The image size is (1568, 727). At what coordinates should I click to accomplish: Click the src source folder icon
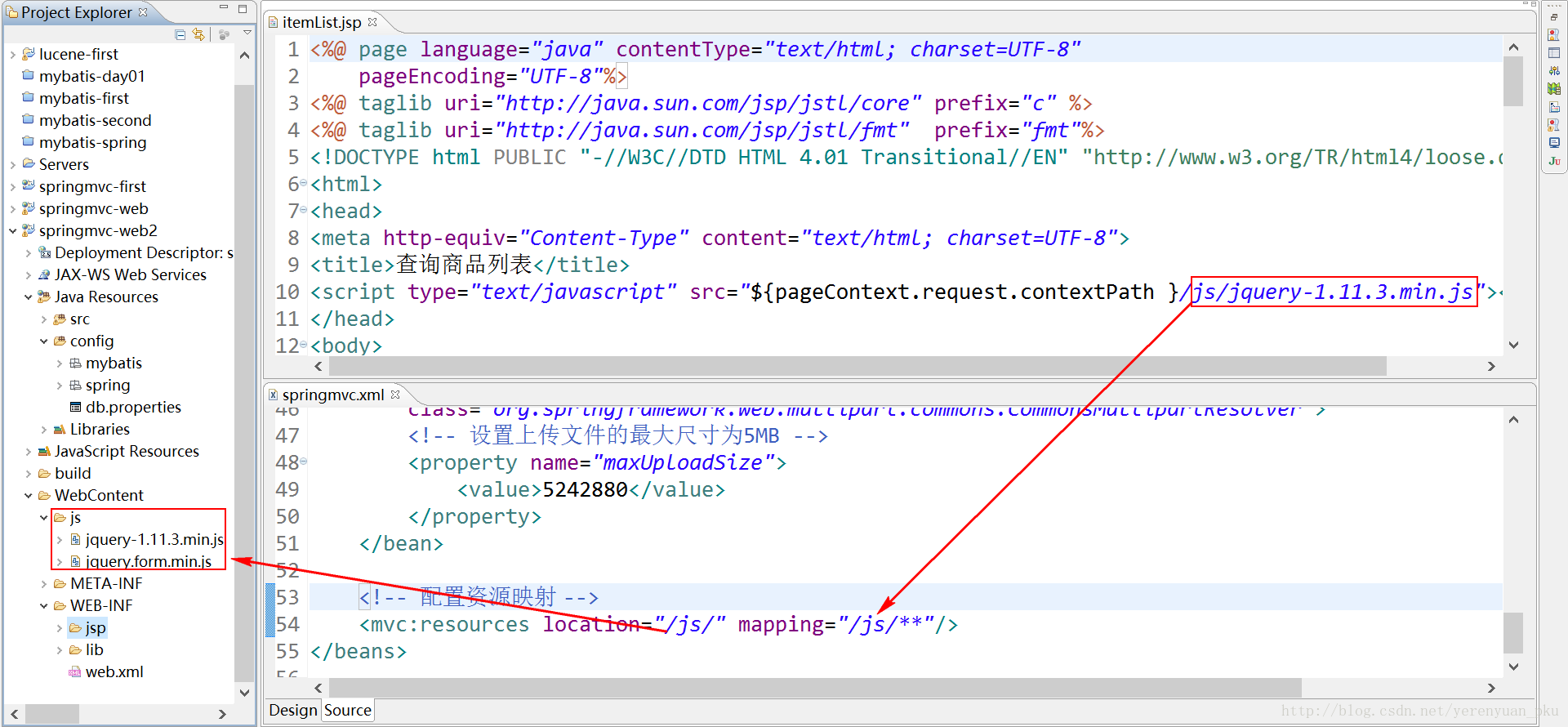point(60,319)
